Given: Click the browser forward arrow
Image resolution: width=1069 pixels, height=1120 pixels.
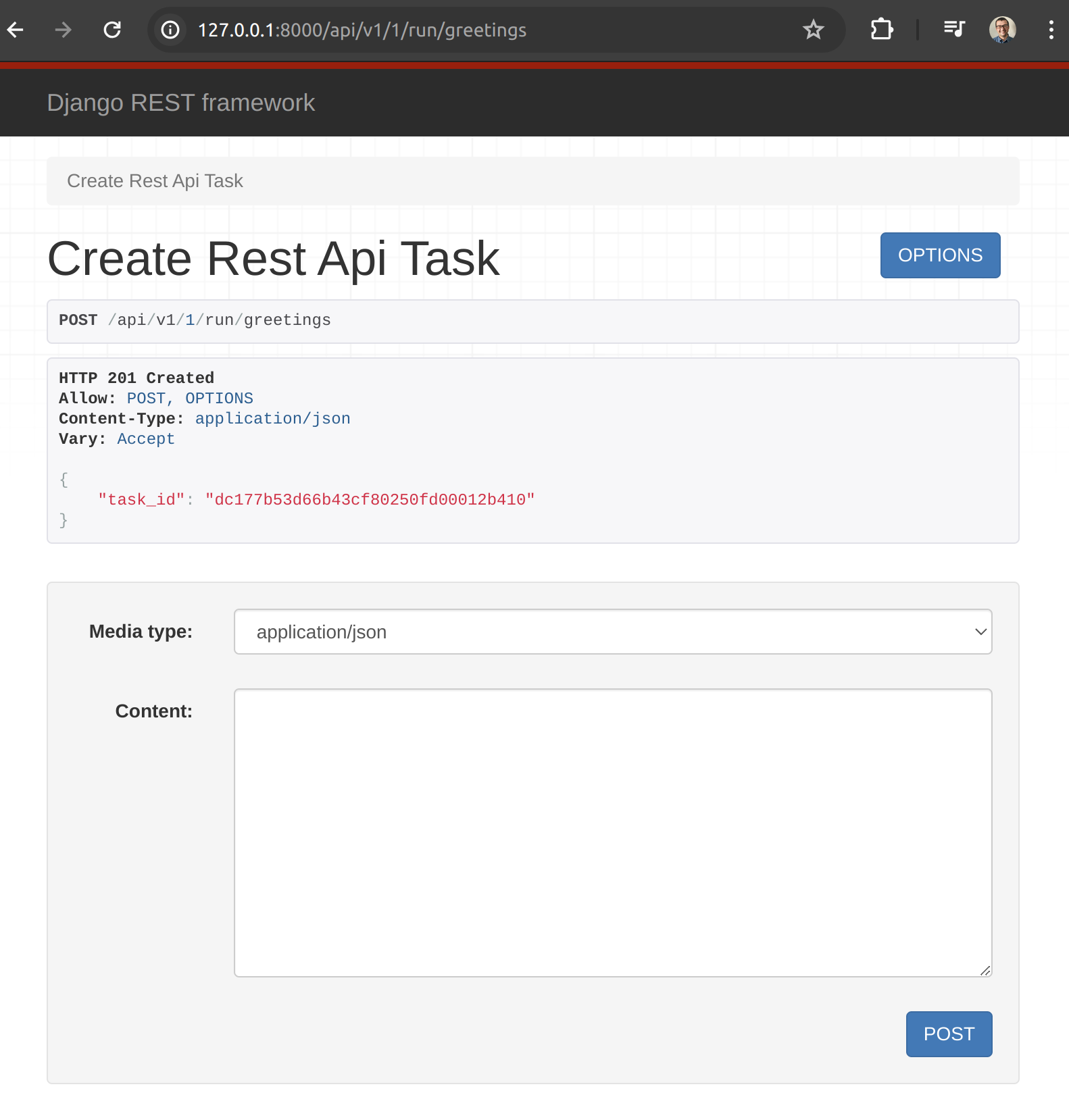Looking at the screenshot, I should [63, 30].
